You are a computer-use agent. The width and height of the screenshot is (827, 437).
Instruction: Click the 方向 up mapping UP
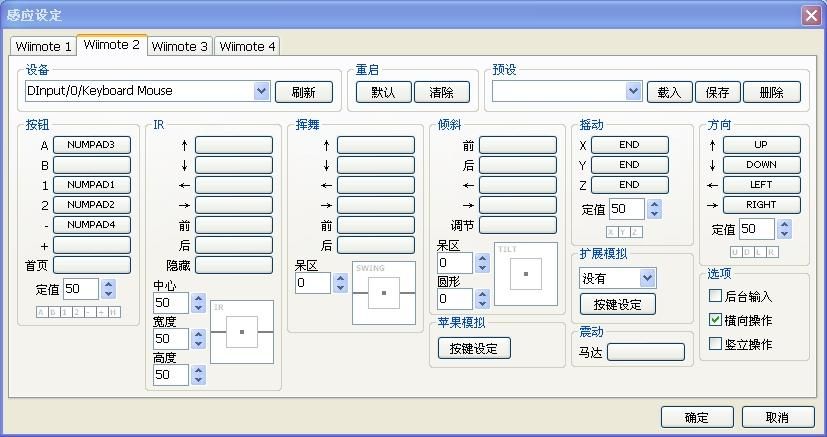pos(762,145)
